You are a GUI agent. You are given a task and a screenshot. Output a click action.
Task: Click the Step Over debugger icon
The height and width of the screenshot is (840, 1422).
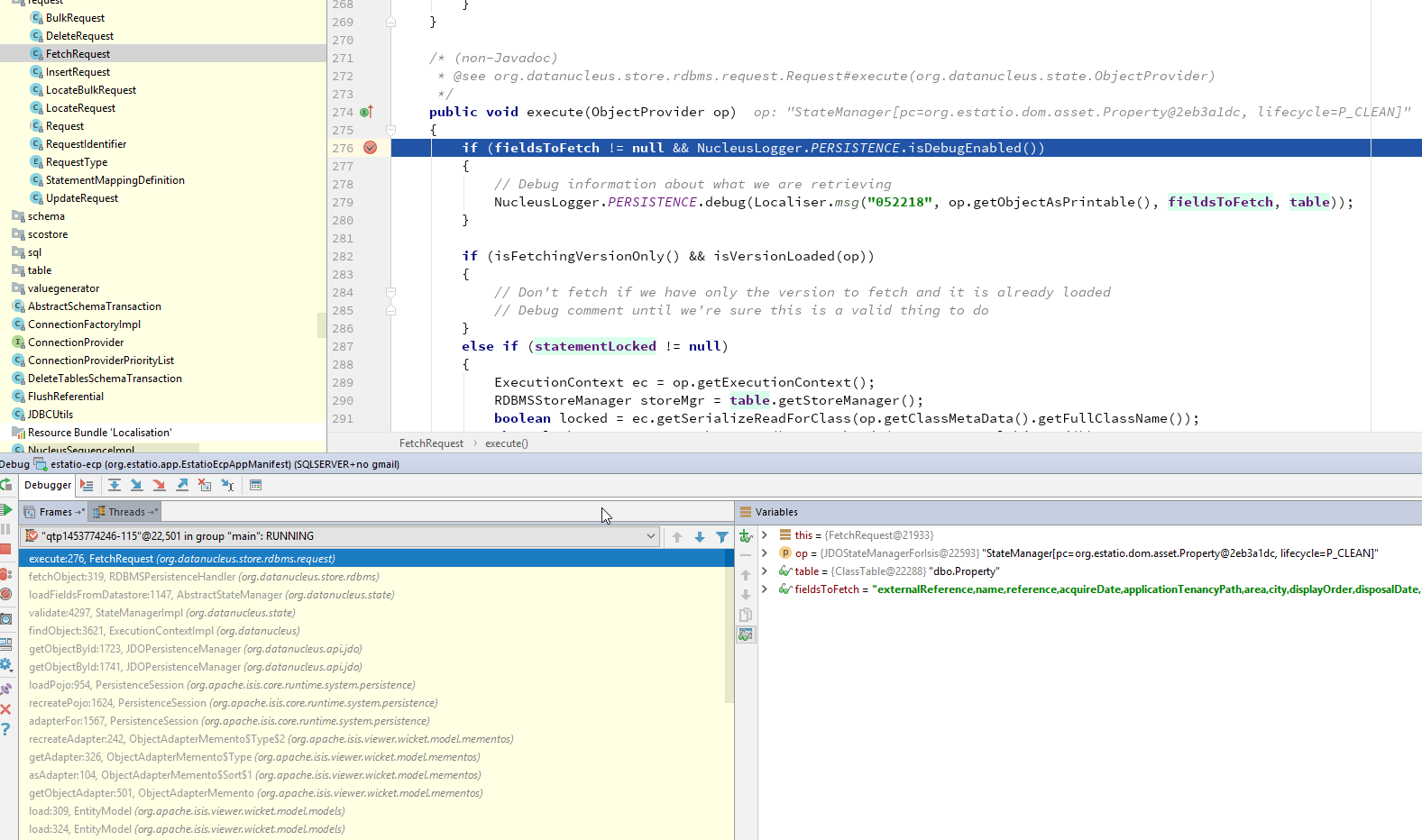115,485
